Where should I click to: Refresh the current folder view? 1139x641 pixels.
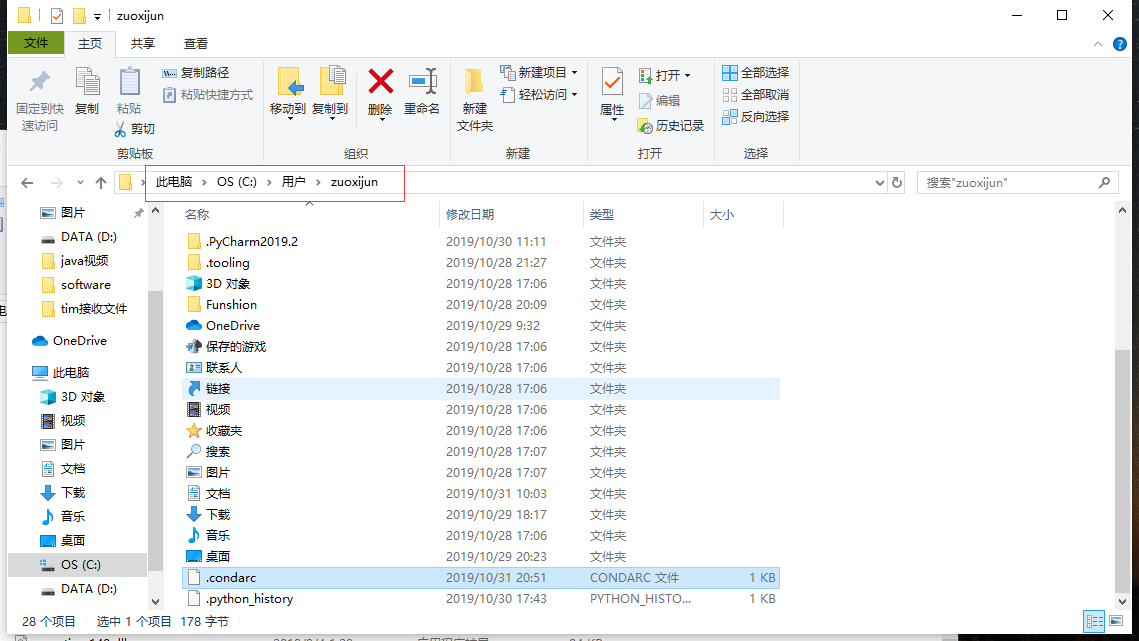897,182
